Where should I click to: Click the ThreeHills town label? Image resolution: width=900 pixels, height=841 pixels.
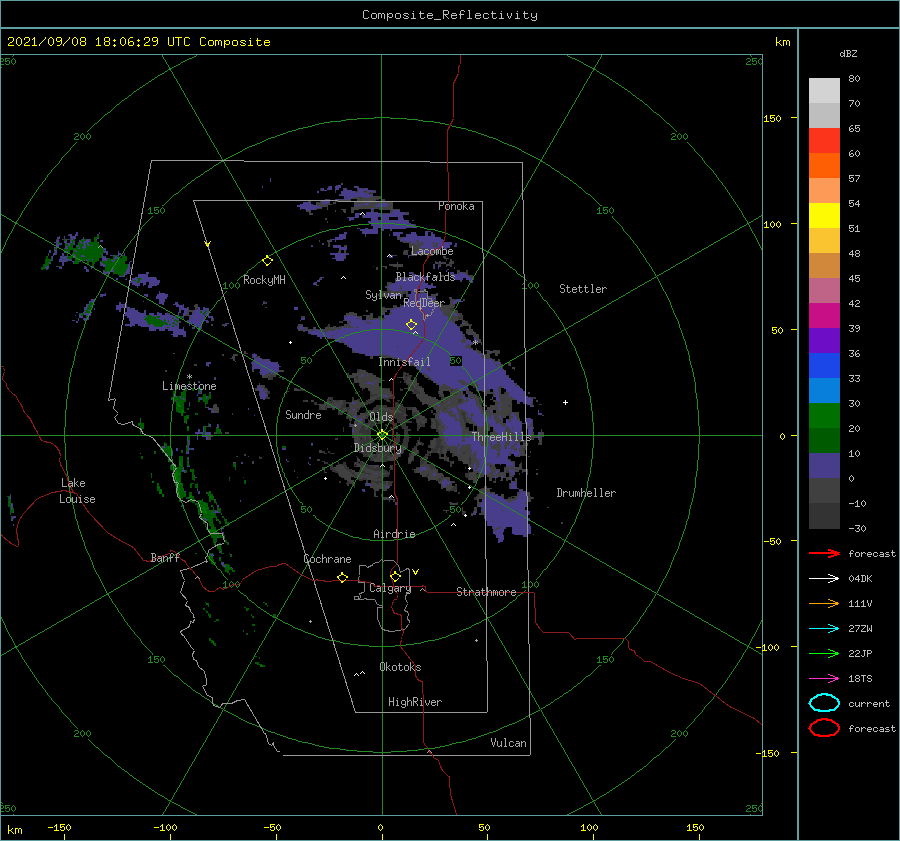pyautogui.click(x=502, y=437)
